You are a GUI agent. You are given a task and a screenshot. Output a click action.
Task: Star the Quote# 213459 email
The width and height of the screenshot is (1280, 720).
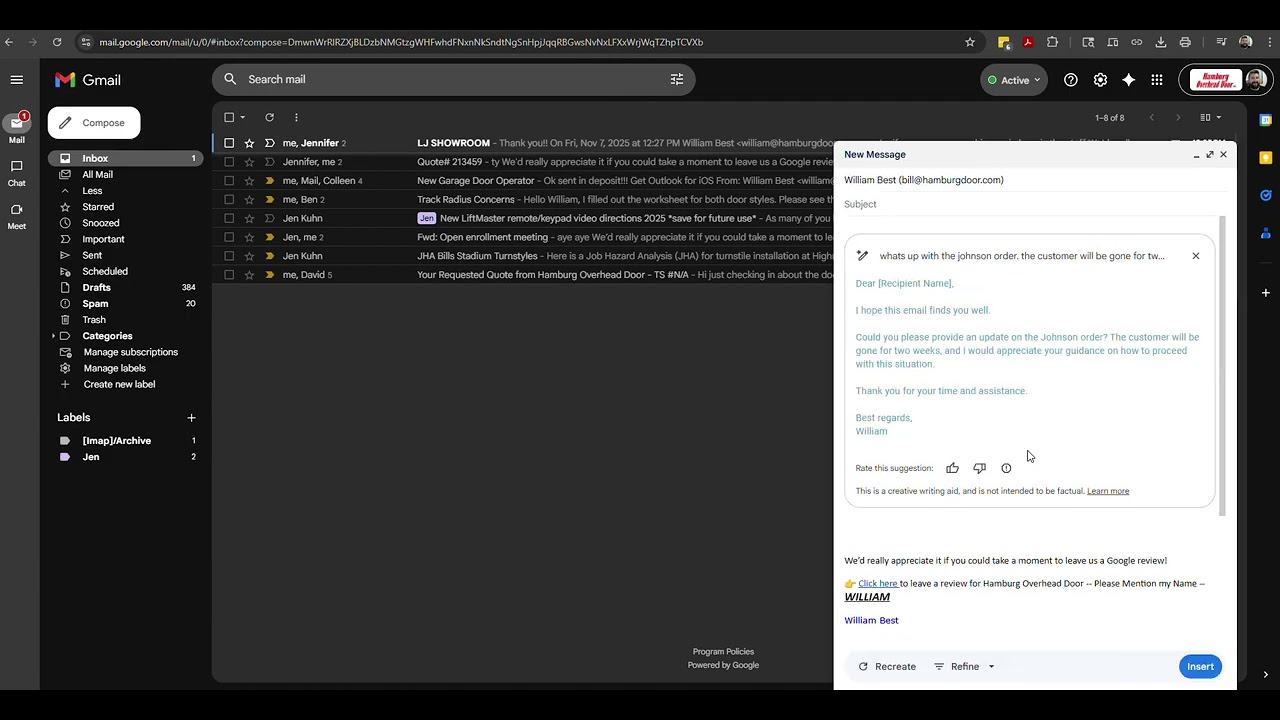249,162
